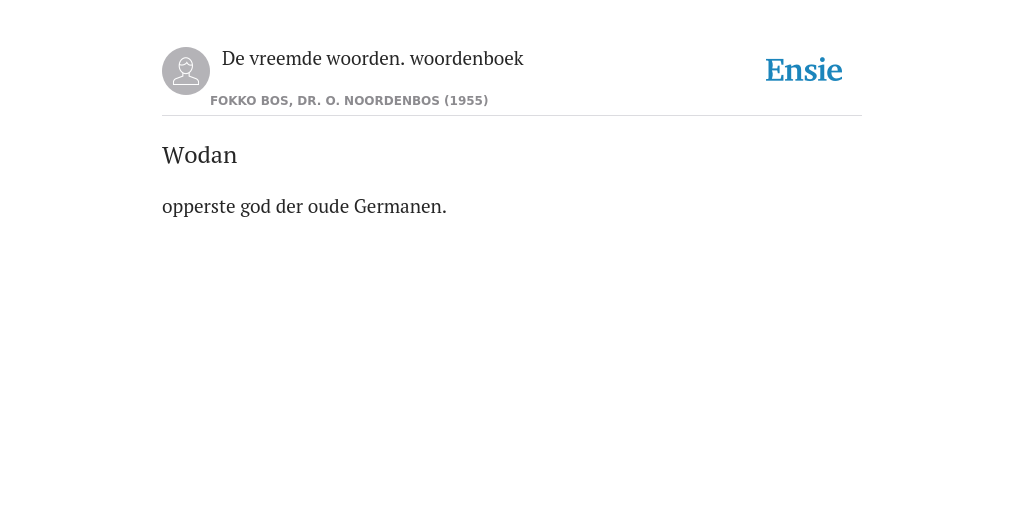Click the person silhouette inside the avatar

(185, 71)
